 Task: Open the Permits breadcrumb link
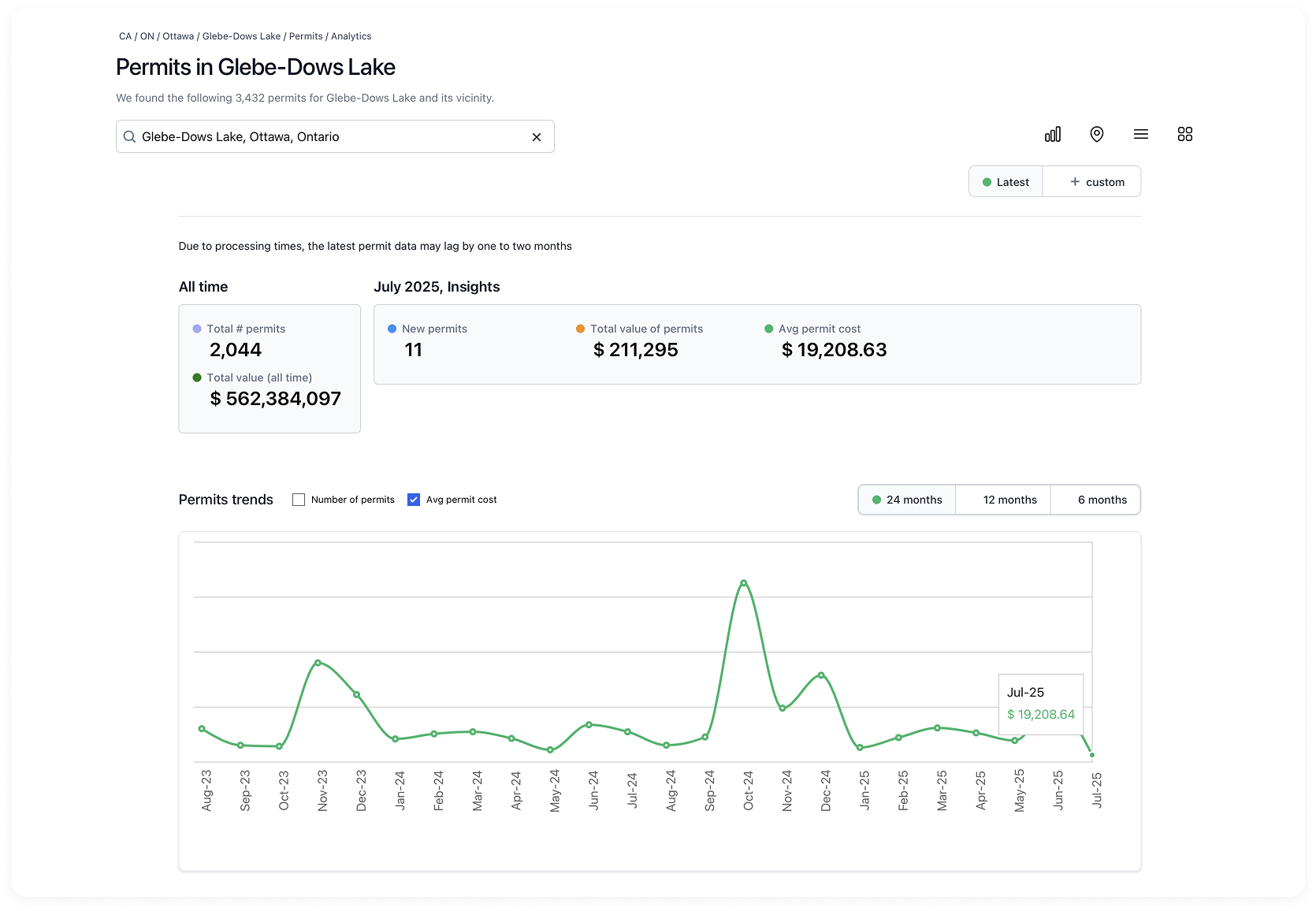pyautogui.click(x=306, y=36)
